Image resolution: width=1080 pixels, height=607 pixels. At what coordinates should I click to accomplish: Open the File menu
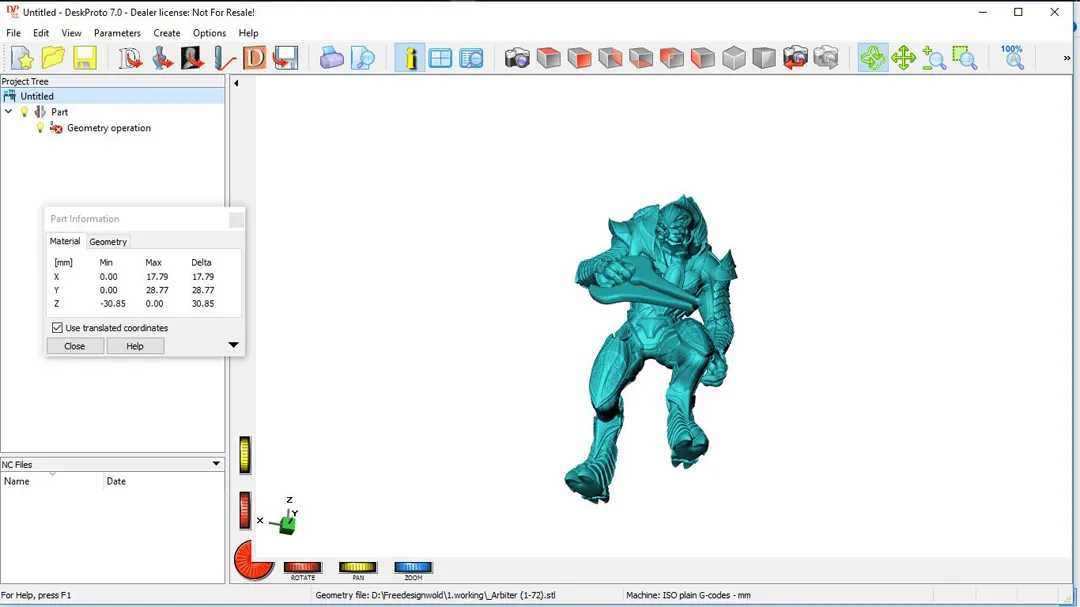pos(13,33)
